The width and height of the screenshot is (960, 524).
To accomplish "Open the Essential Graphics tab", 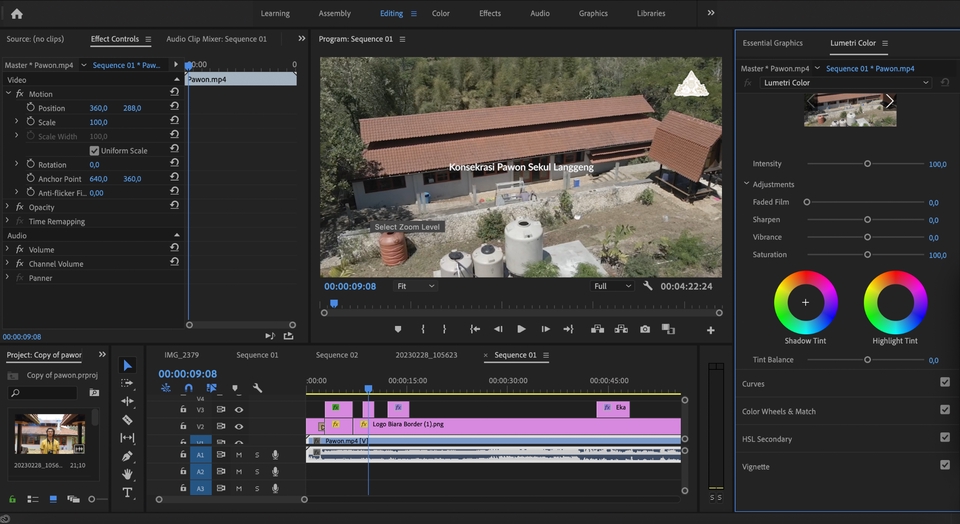I will coord(773,43).
